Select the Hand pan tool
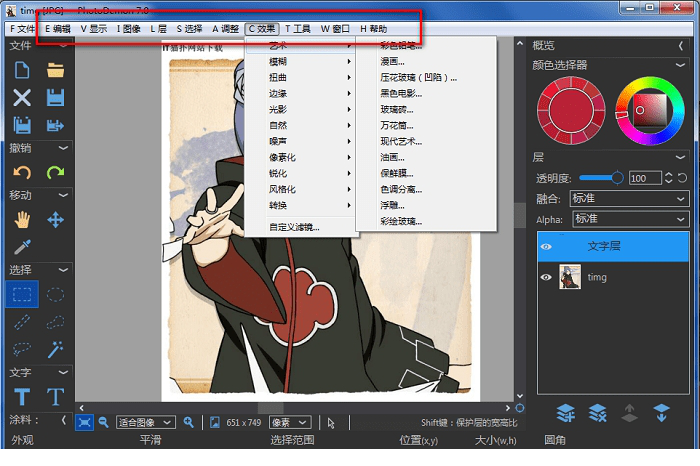The image size is (700, 466). click(22, 220)
